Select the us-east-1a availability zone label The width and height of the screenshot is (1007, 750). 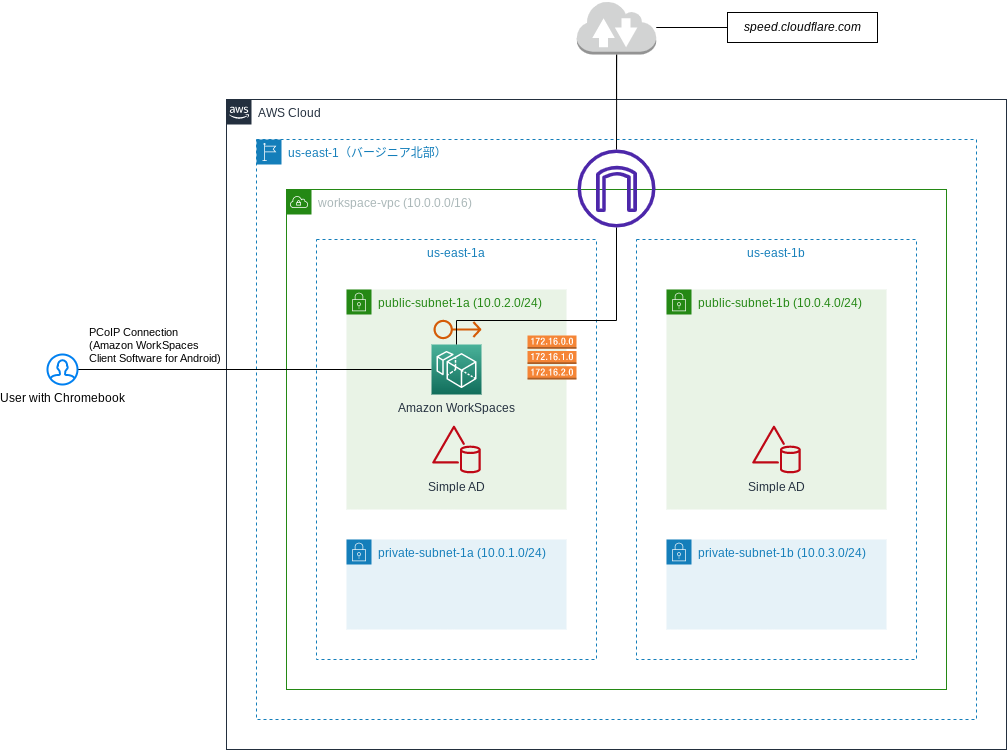(x=456, y=253)
